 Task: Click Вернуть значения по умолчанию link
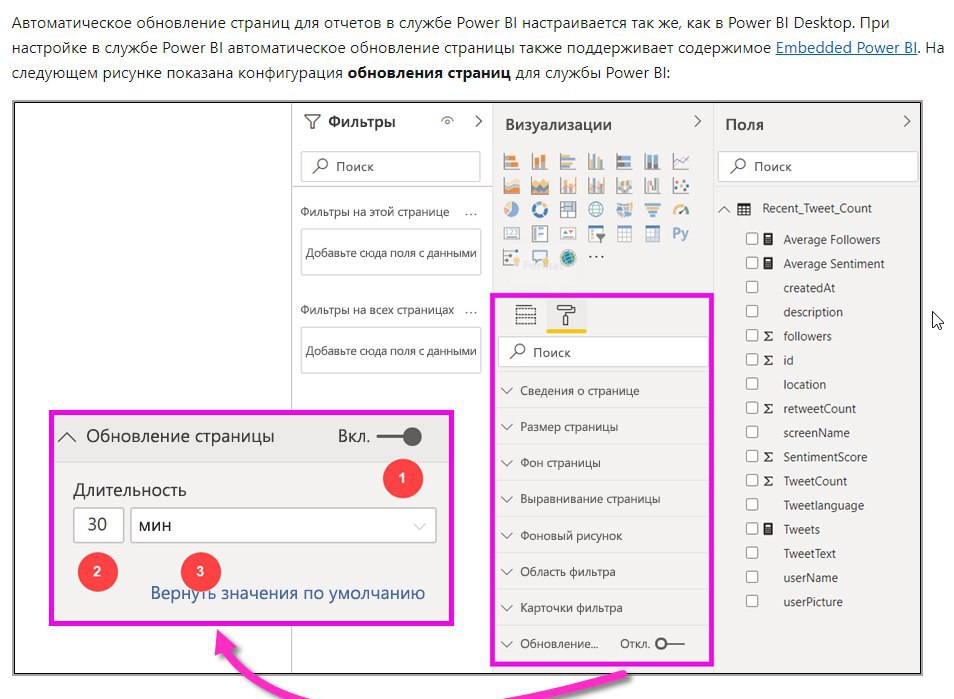pyautogui.click(x=288, y=593)
